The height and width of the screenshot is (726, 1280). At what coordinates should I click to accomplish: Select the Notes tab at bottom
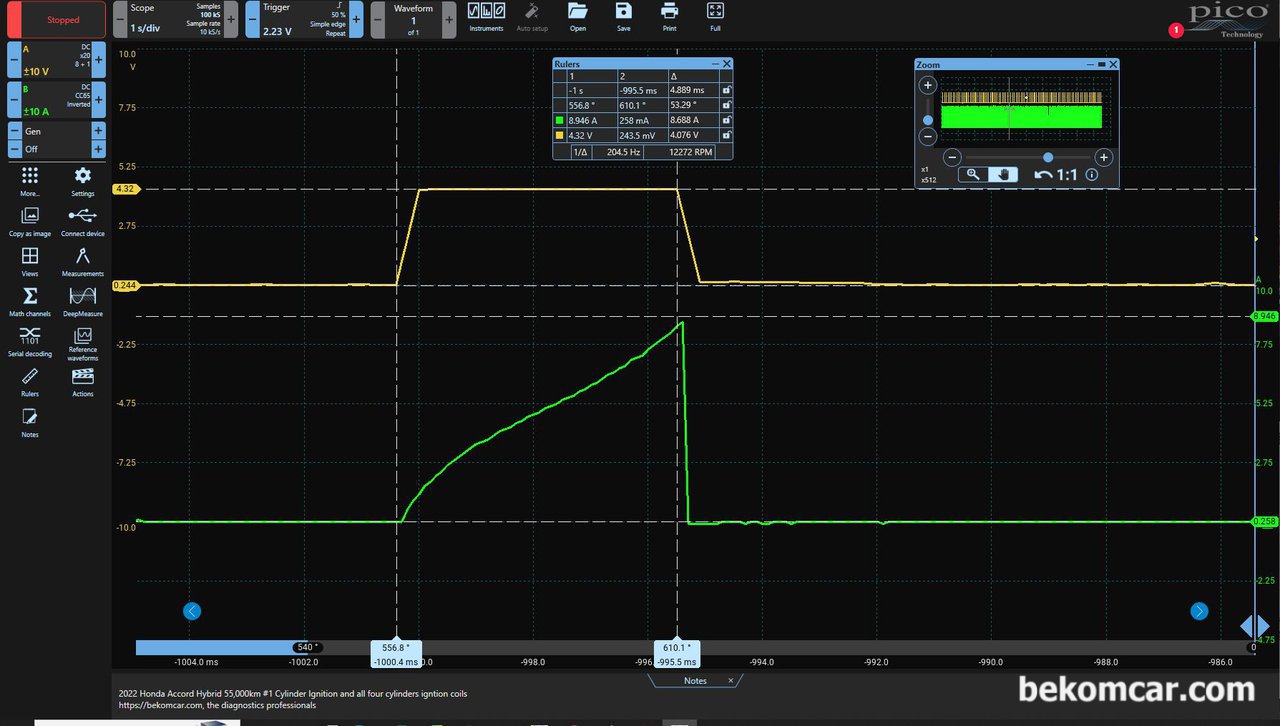(x=695, y=681)
